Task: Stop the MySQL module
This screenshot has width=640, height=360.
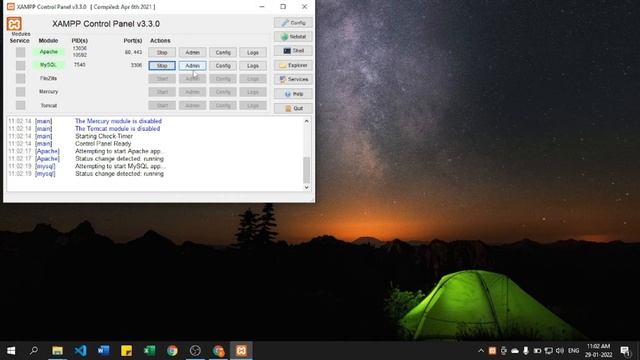Action: pyautogui.click(x=162, y=65)
